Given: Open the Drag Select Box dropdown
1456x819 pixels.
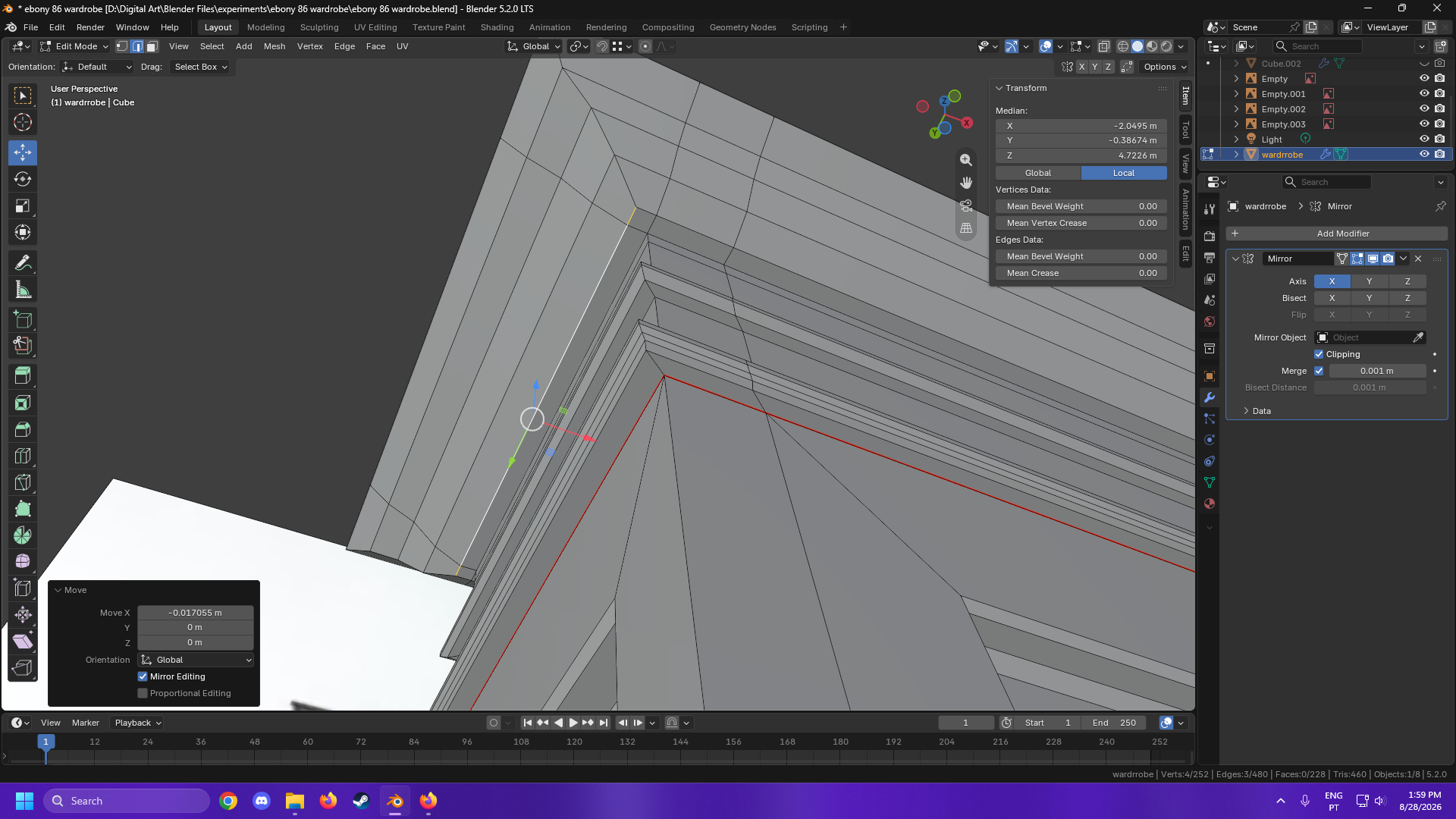Looking at the screenshot, I should pyautogui.click(x=201, y=67).
